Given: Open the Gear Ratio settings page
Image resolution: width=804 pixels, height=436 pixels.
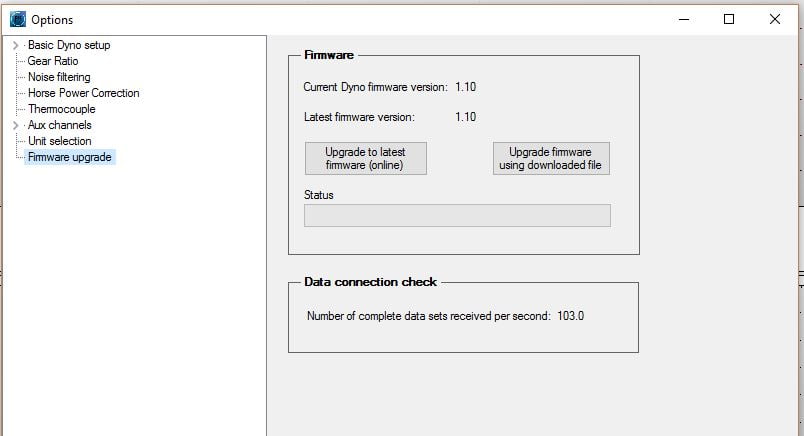Looking at the screenshot, I should pos(53,61).
